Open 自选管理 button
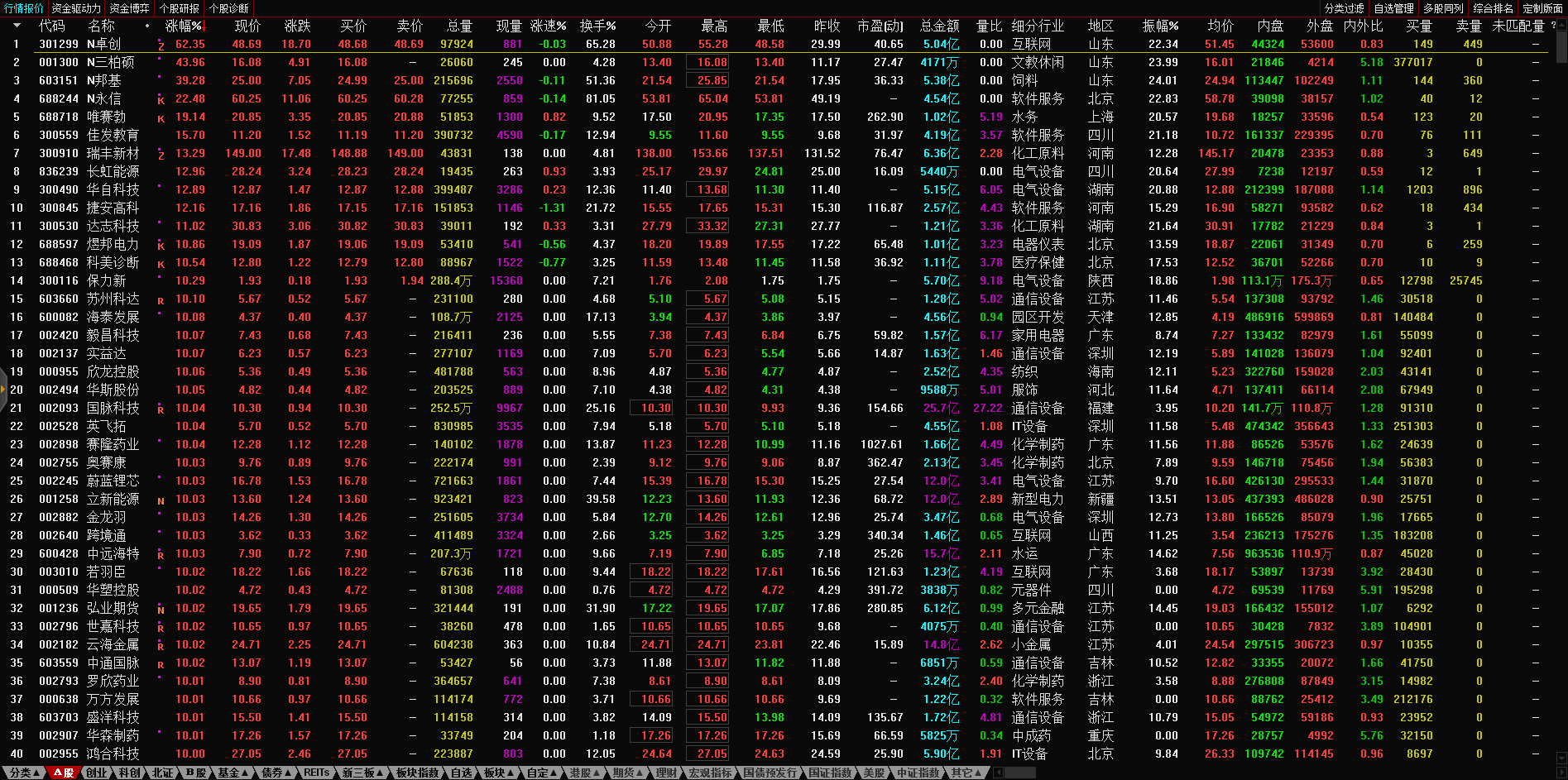The height and width of the screenshot is (780, 1568). click(1393, 8)
